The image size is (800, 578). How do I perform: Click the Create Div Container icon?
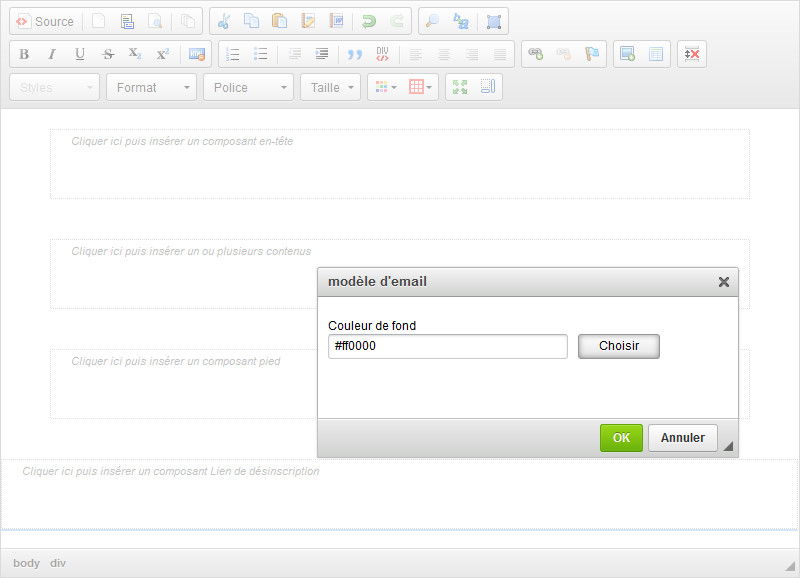[382, 54]
